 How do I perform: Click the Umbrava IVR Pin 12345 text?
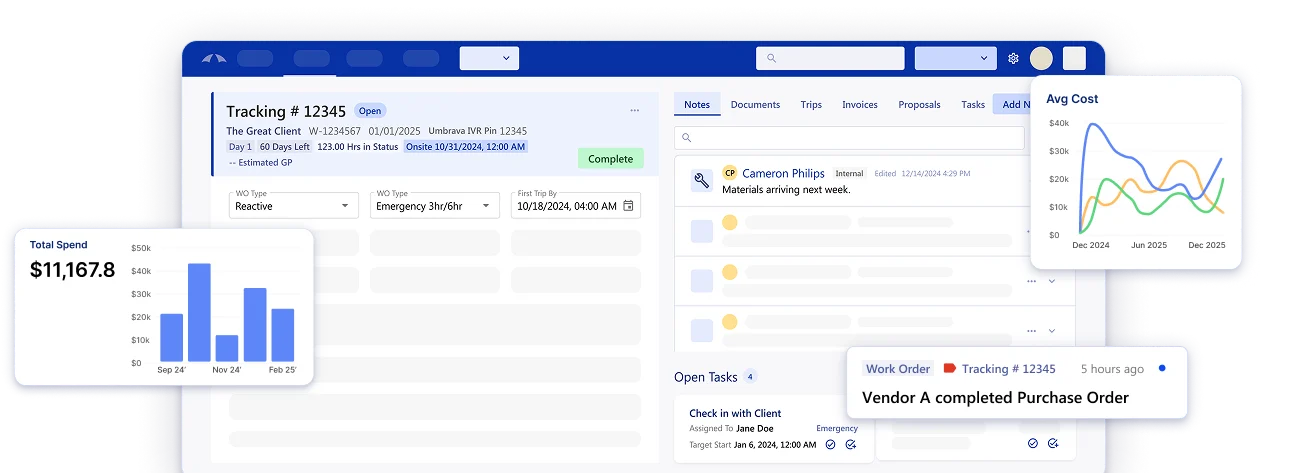[x=477, y=131]
